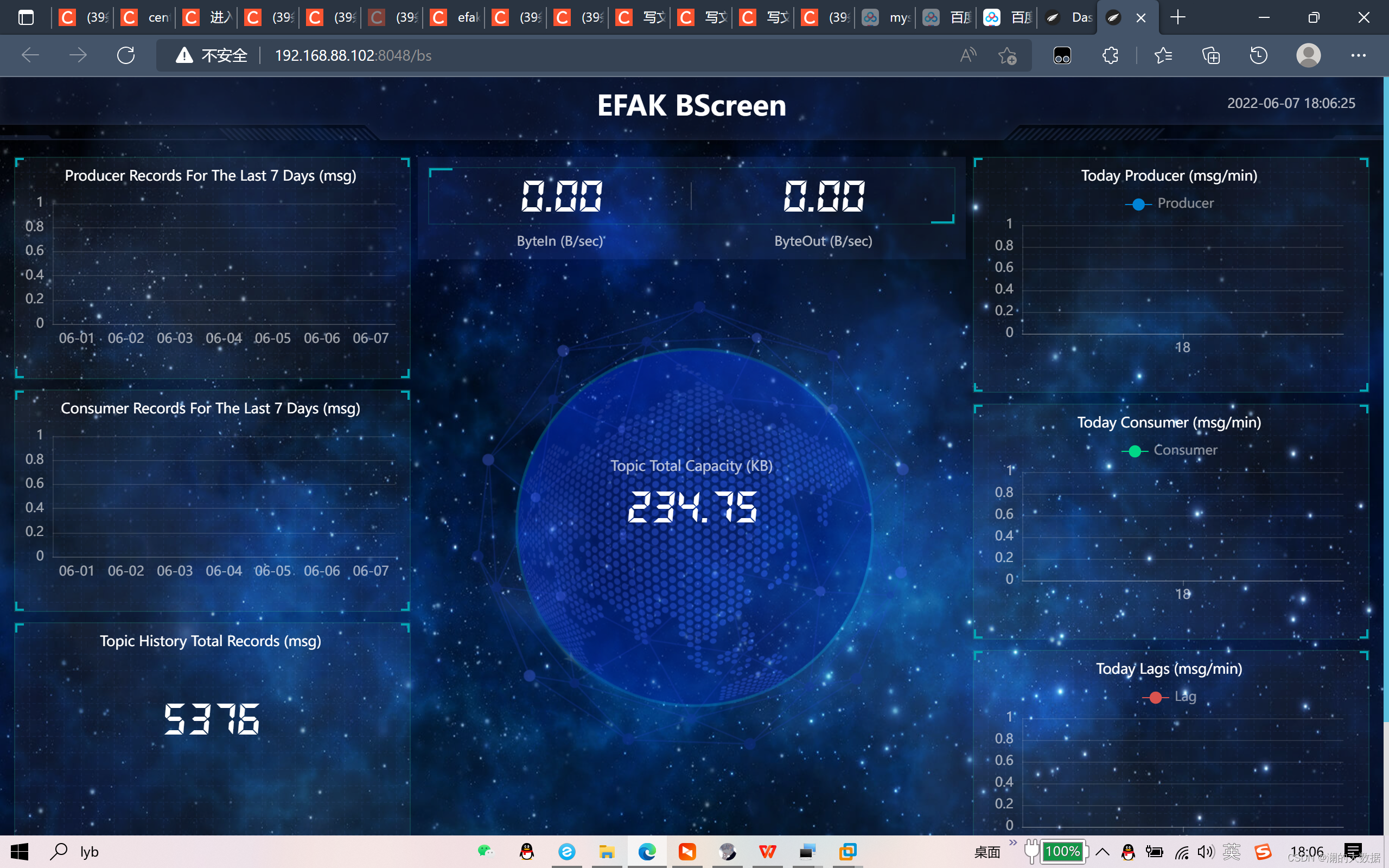Open Microsoft Edge from the taskbar
Viewport: 1389px width, 868px height.
point(647,851)
